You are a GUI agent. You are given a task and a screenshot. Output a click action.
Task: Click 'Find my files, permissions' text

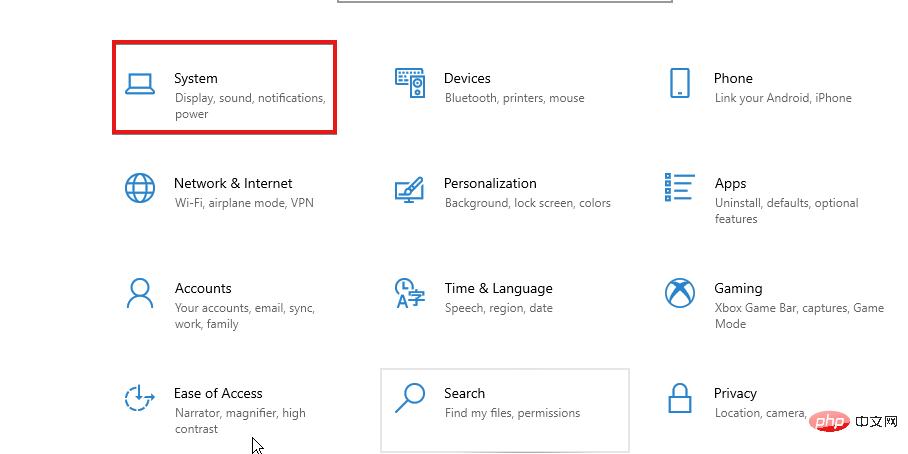point(512,413)
